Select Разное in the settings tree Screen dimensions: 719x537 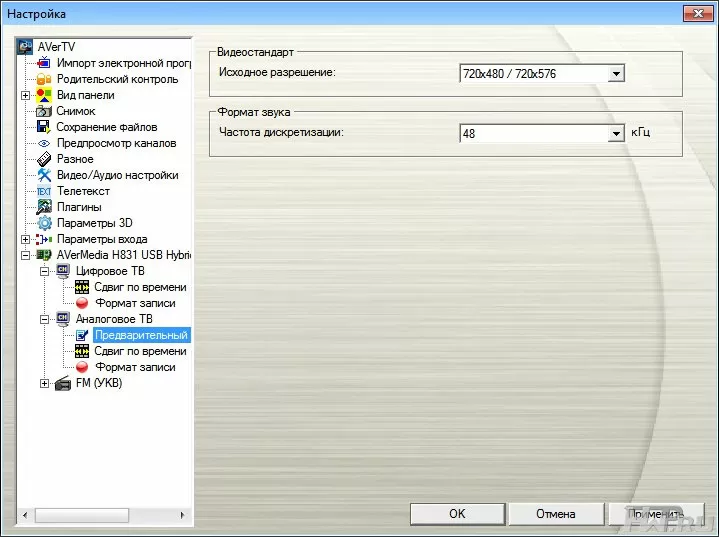[75, 159]
